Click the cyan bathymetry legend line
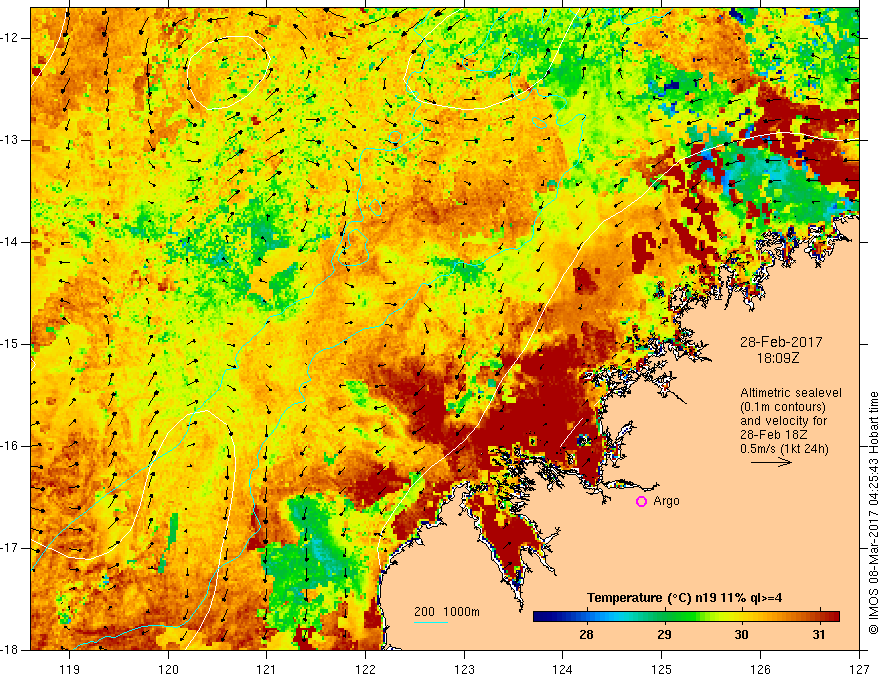This screenshot has height=680, width=880. 431,622
